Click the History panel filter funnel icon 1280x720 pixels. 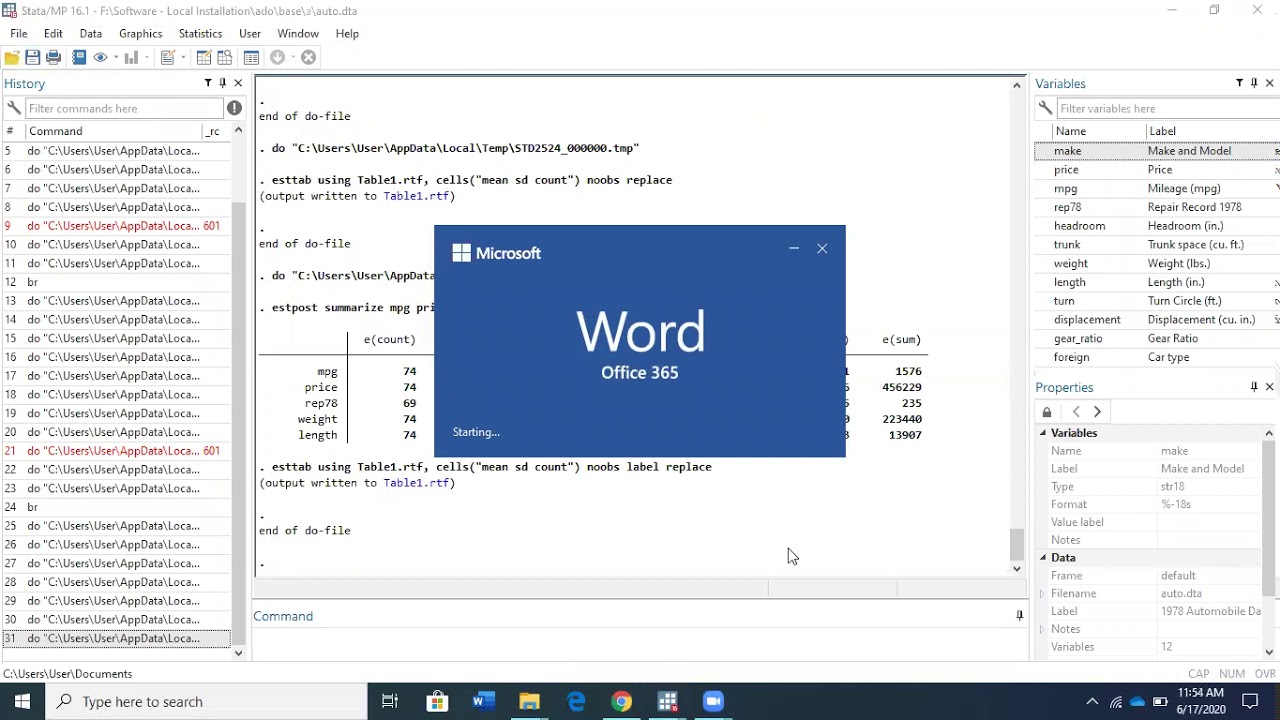click(x=208, y=83)
